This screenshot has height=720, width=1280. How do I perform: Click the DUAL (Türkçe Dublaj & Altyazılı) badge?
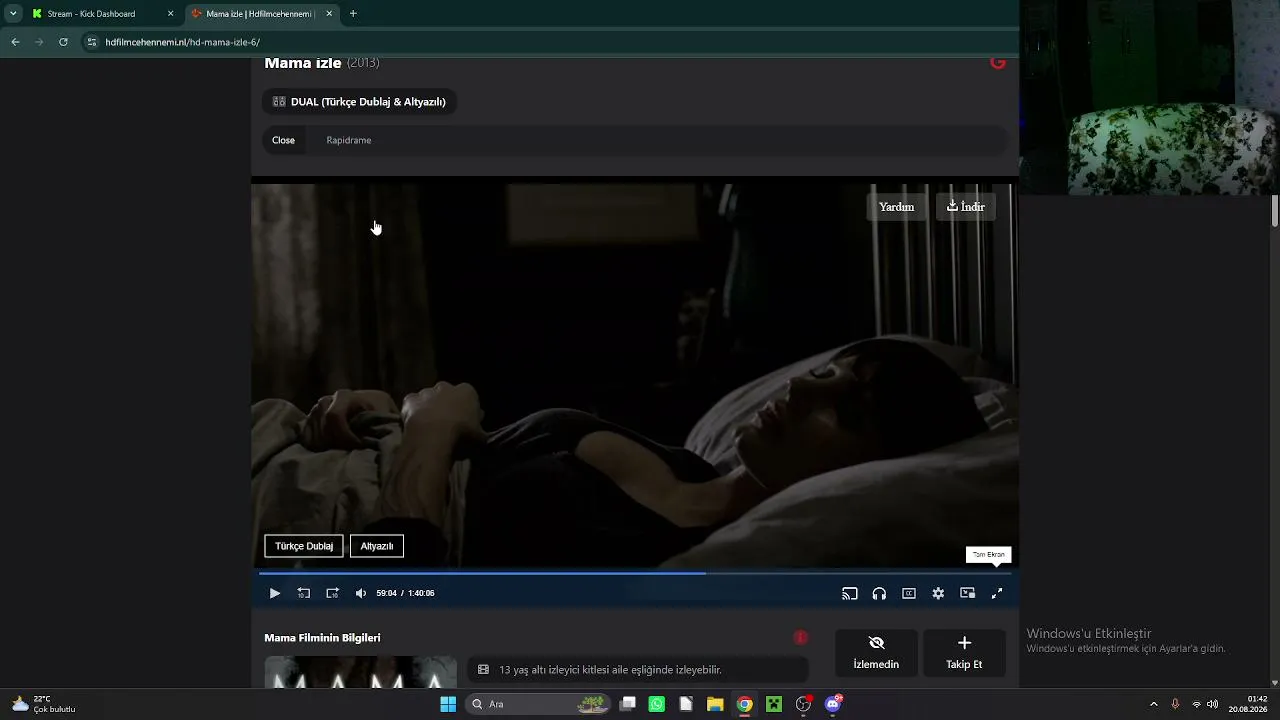[x=359, y=102]
